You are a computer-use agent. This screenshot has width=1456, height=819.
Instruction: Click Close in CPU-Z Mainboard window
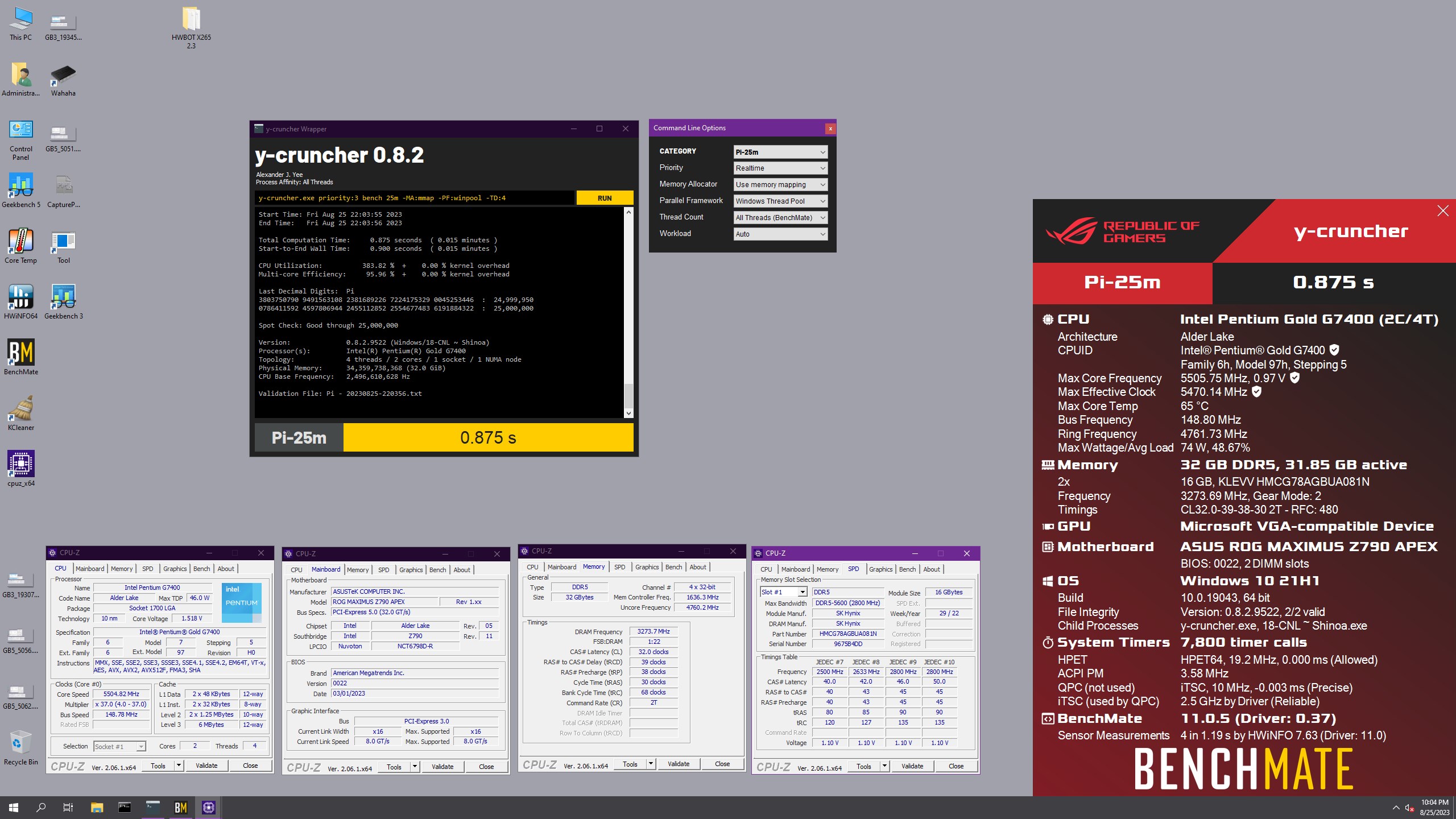(486, 767)
